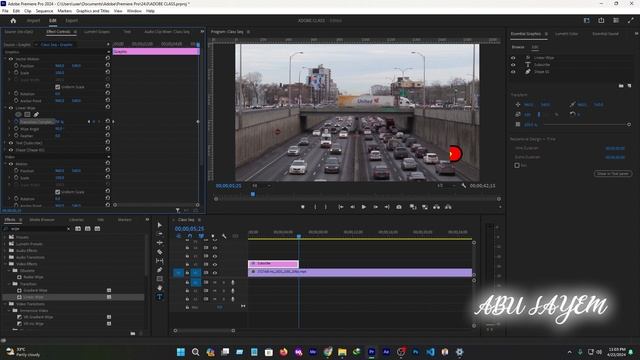This screenshot has height=360, width=640.
Task: Toggle Vector Motion effect visibility
Action: [11, 59]
